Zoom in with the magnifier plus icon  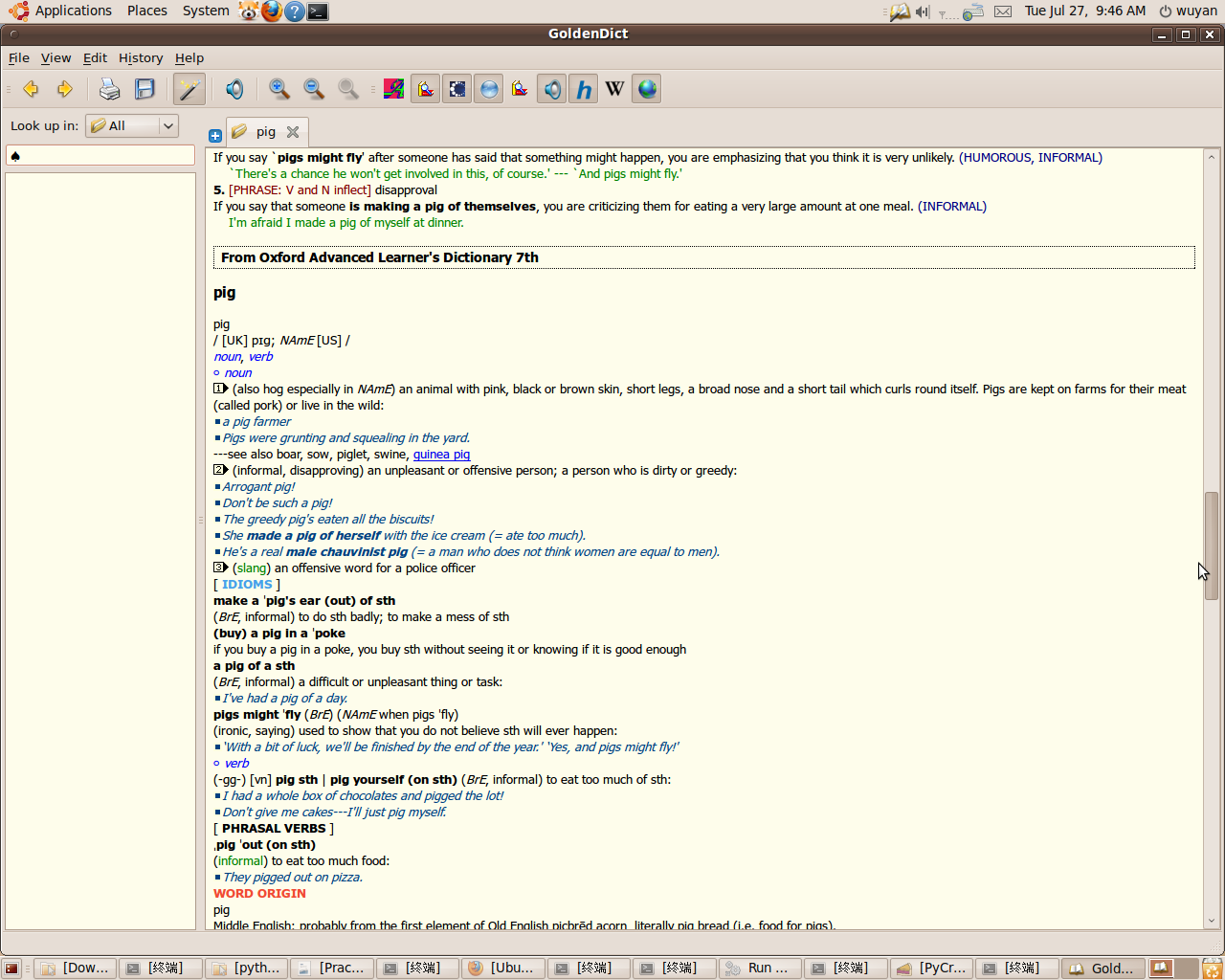(279, 89)
